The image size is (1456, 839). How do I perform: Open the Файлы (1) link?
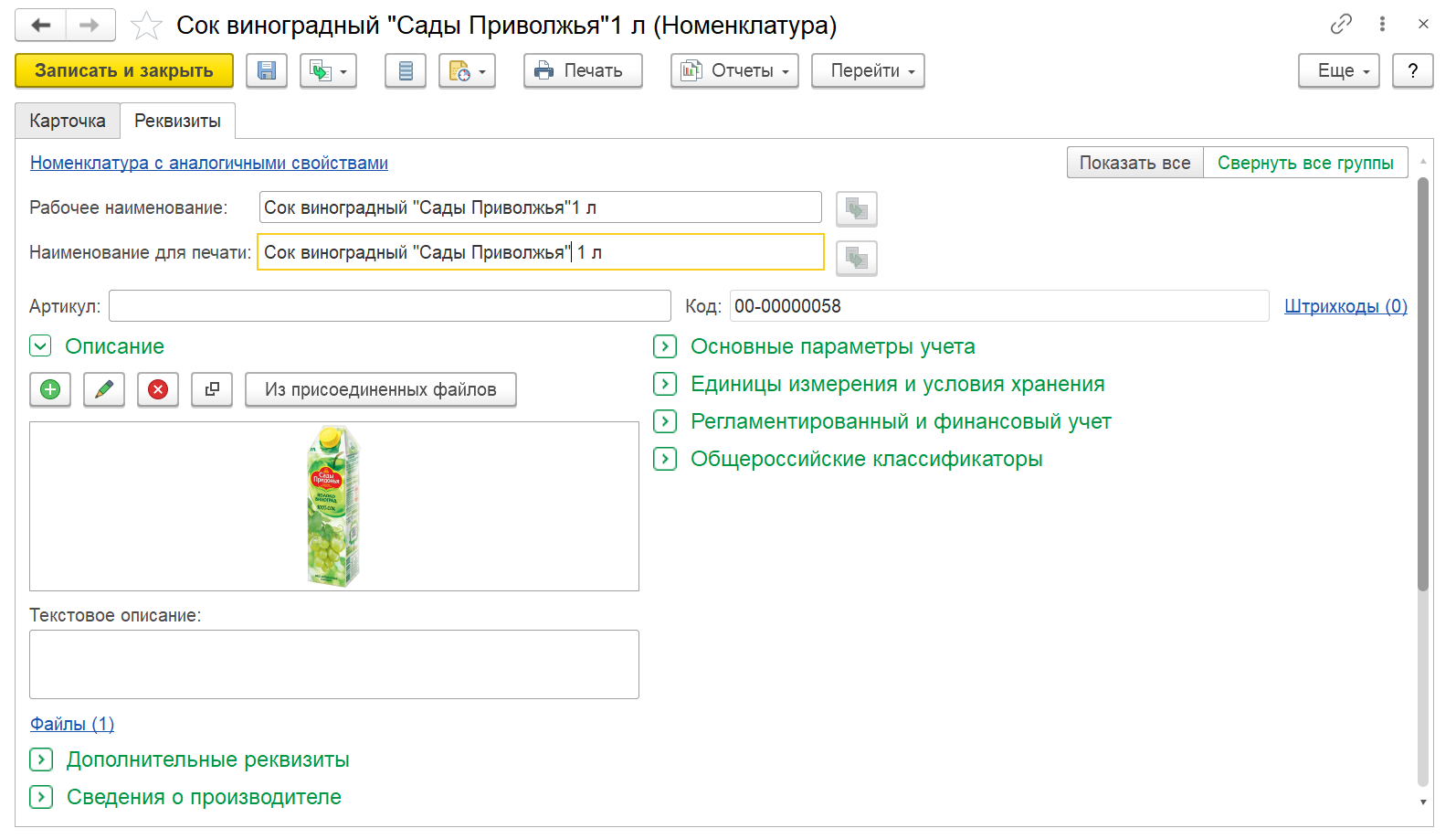(72, 724)
